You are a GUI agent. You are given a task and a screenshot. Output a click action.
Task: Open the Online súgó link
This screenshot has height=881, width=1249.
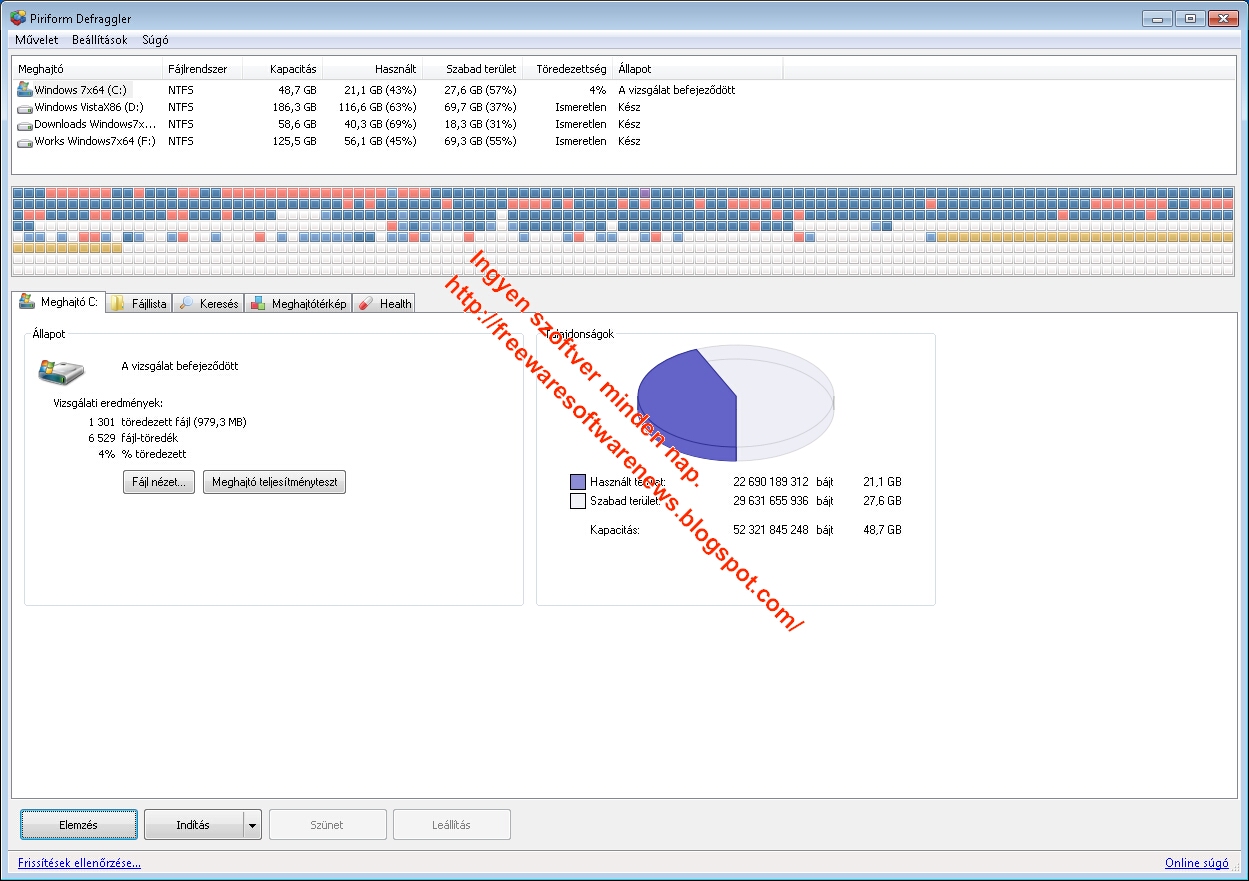coord(1198,862)
